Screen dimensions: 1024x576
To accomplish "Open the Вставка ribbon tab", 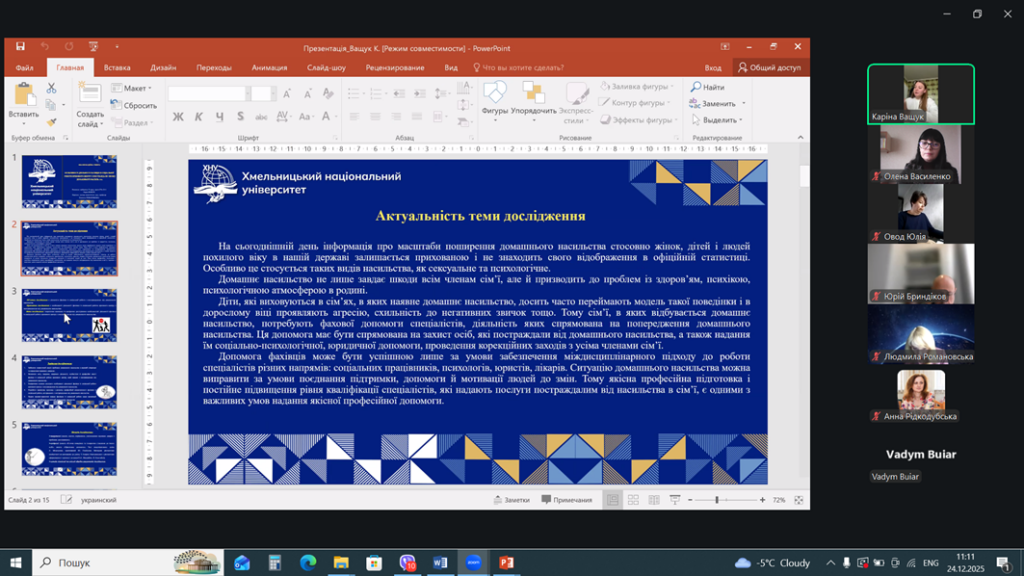I will point(117,68).
